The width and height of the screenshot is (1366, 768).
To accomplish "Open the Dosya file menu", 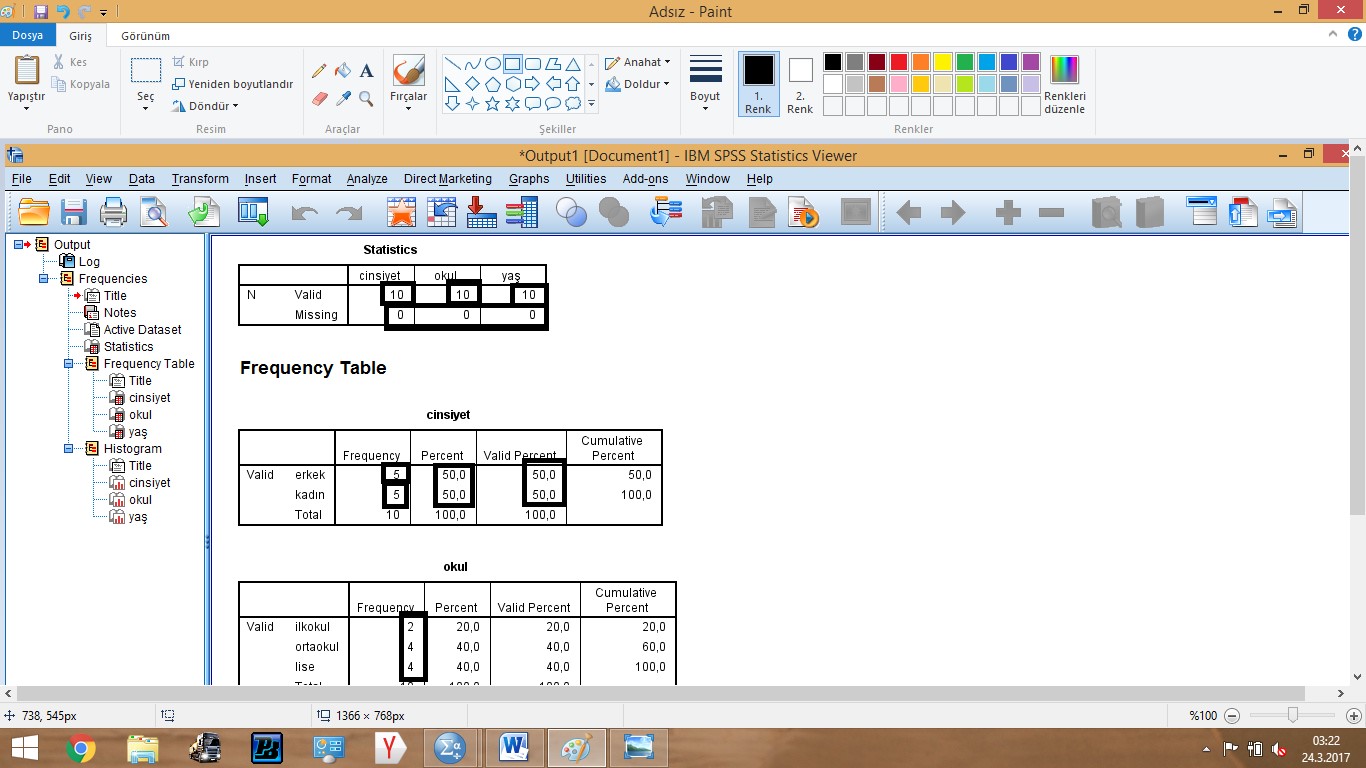I will pyautogui.click(x=27, y=35).
